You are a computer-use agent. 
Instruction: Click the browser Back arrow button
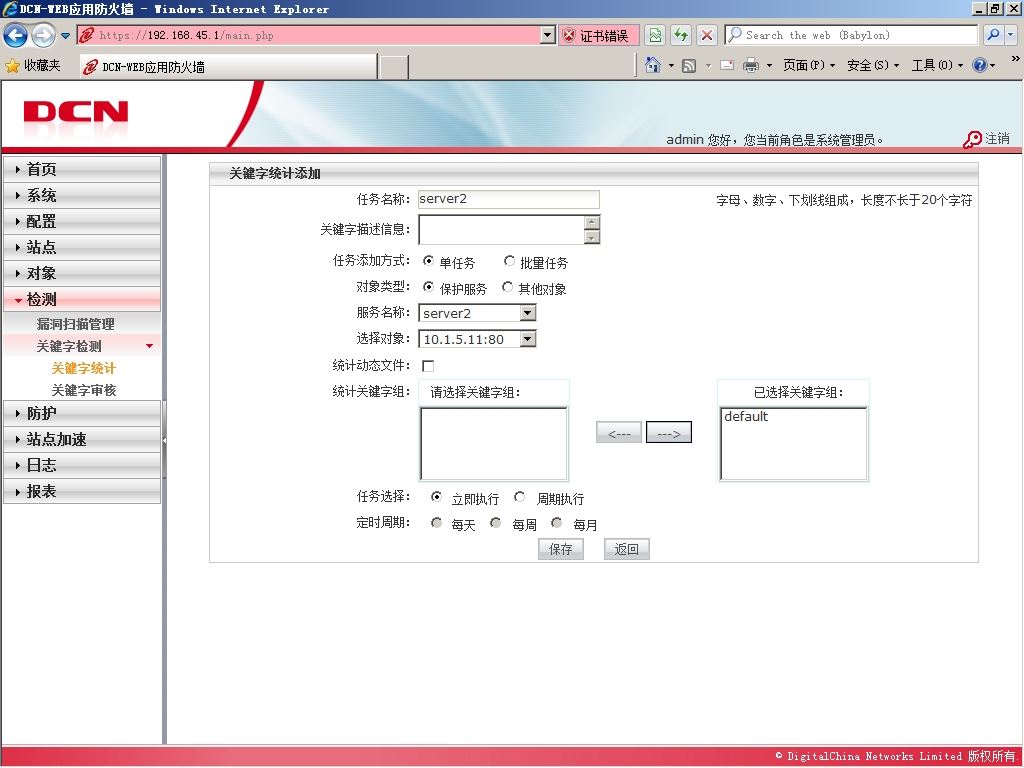point(16,35)
